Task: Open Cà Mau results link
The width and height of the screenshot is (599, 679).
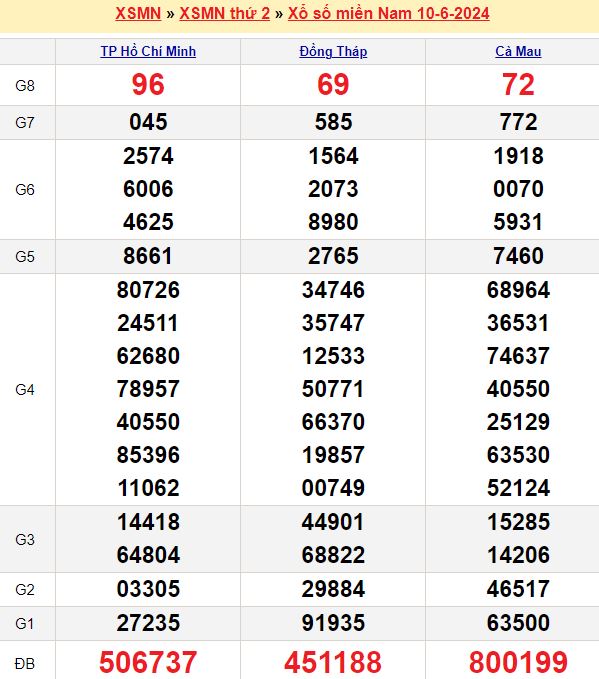Action: (x=518, y=52)
